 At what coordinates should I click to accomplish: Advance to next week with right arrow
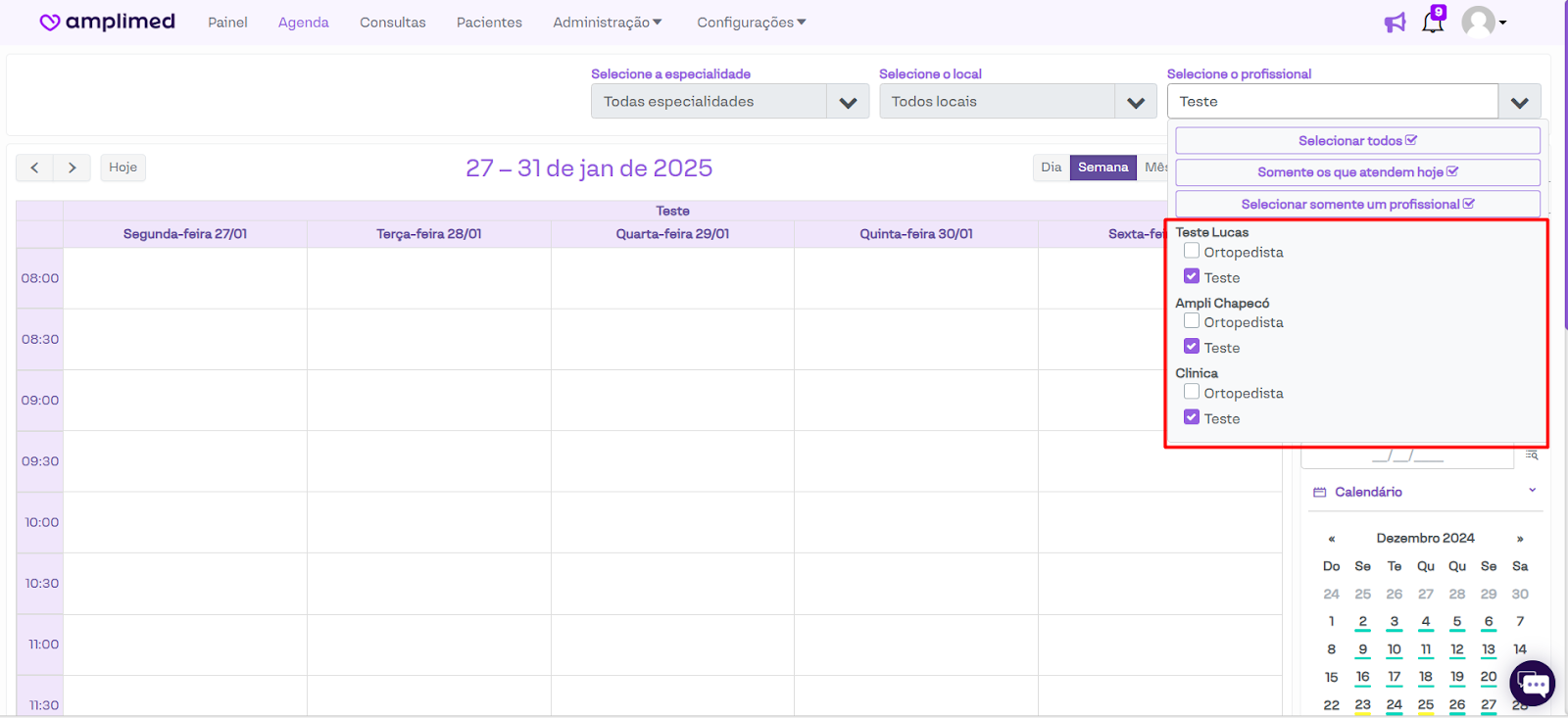coord(72,168)
